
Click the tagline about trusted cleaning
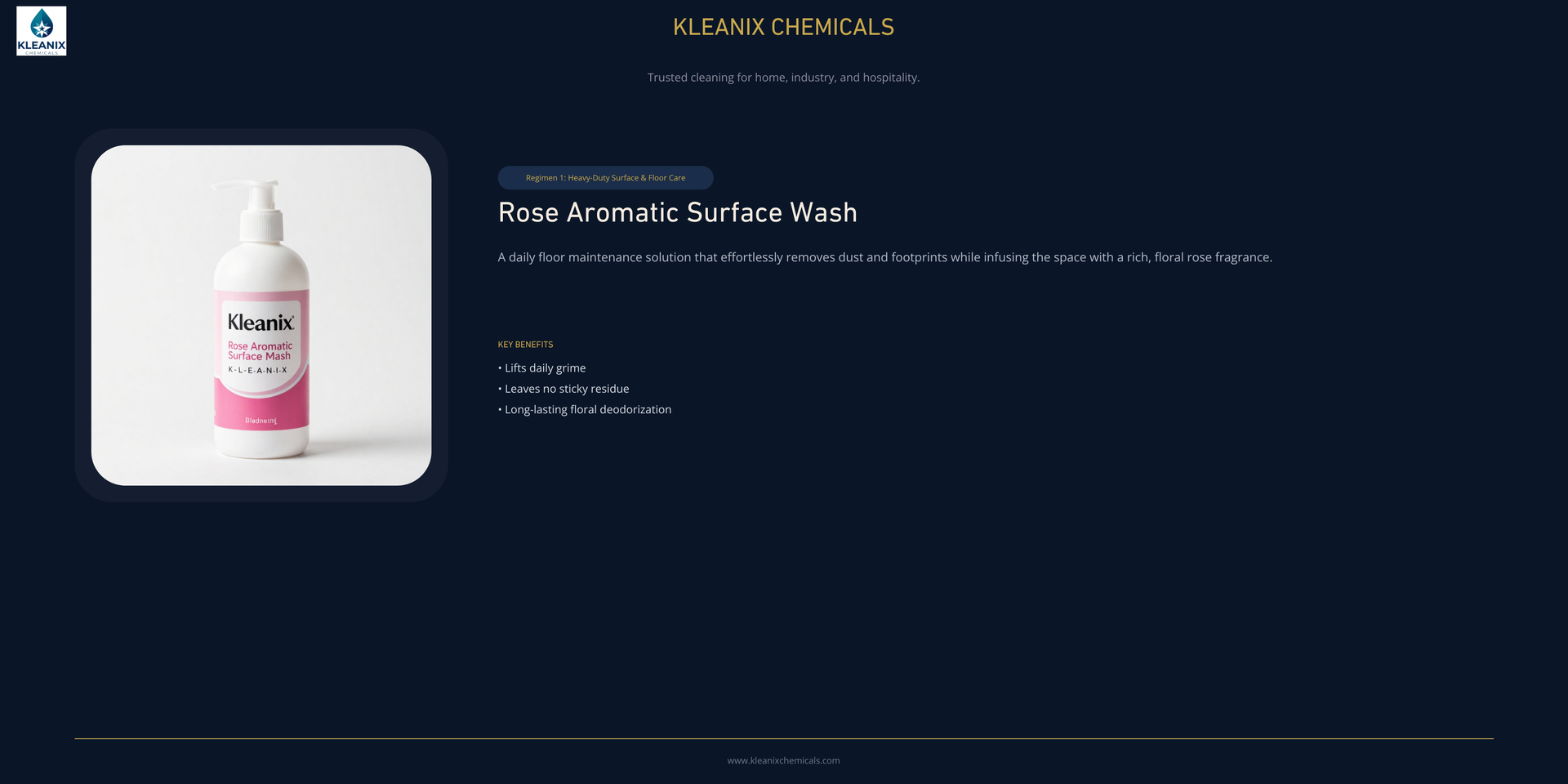pos(783,78)
